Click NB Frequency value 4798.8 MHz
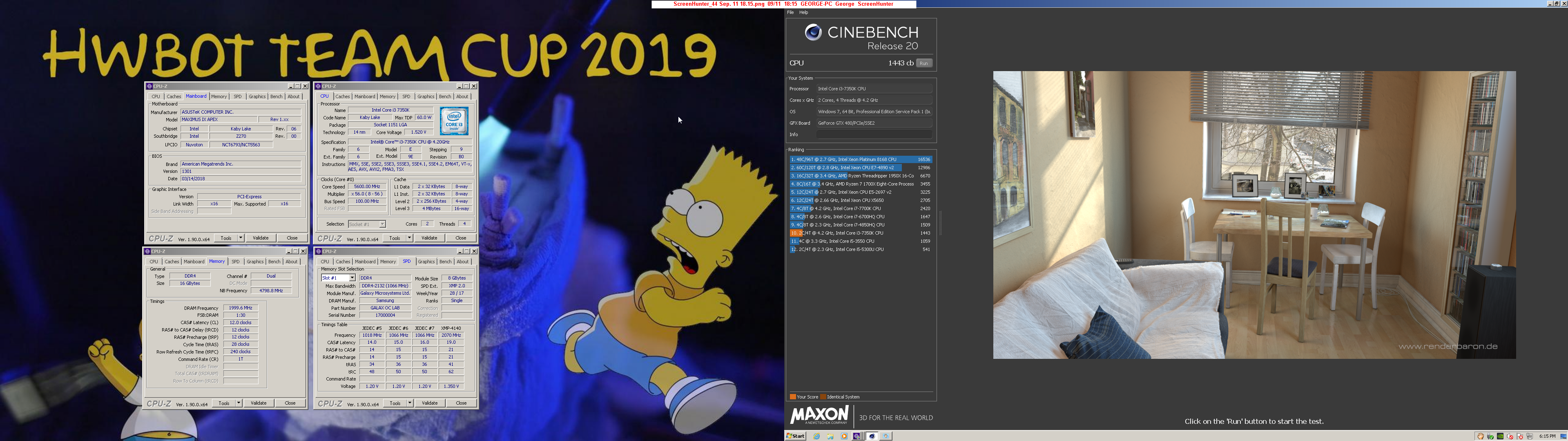This screenshot has height=441, width=1568. (x=271, y=291)
